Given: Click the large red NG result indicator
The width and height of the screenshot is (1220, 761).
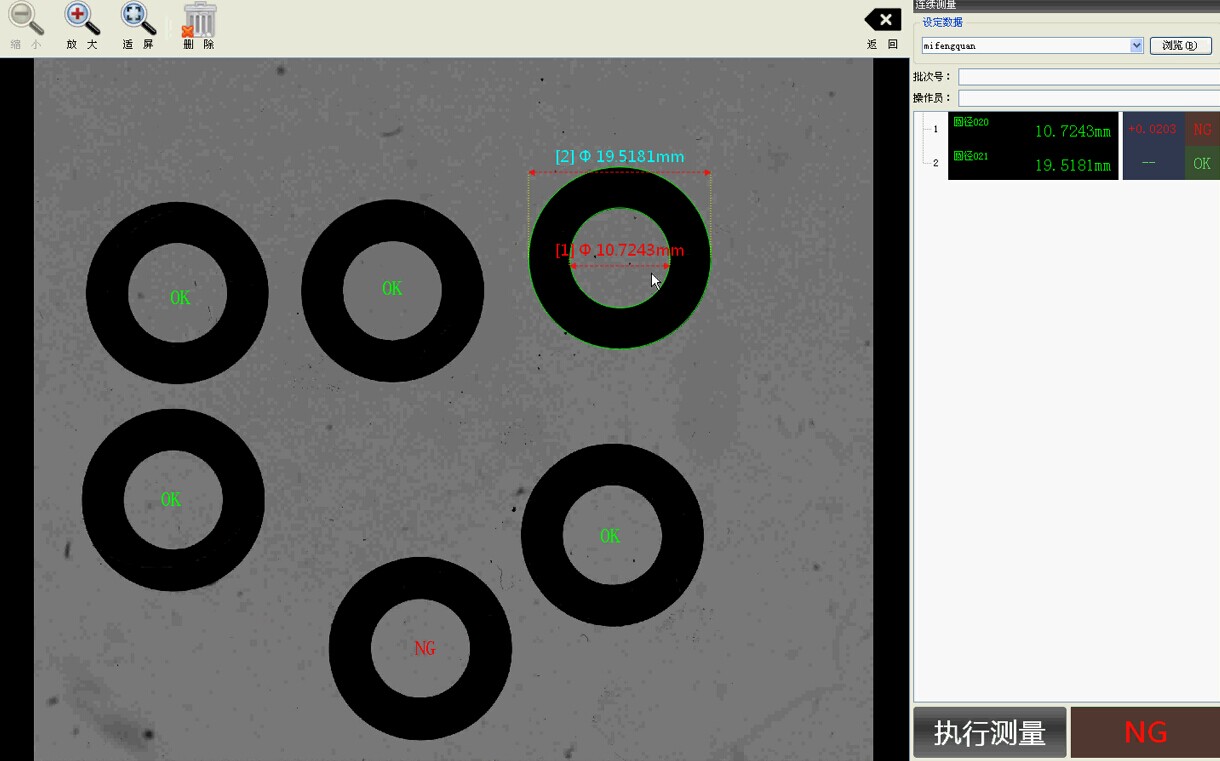Looking at the screenshot, I should [x=1145, y=733].
